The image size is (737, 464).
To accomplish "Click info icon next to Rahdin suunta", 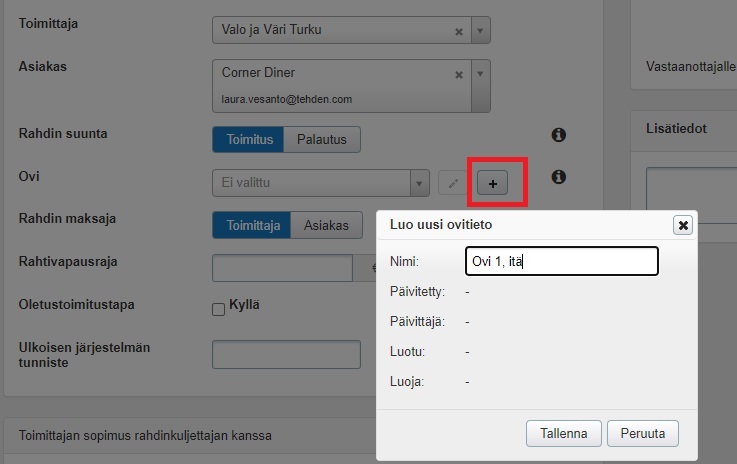I will (559, 135).
